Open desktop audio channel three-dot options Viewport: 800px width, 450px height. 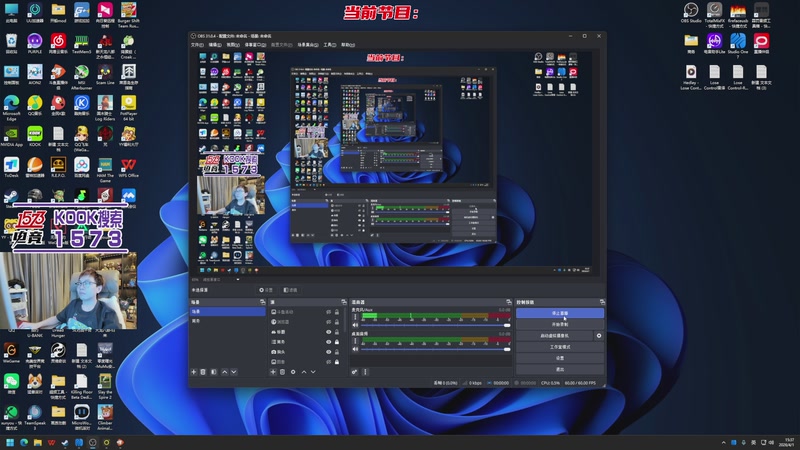[x=356, y=341]
